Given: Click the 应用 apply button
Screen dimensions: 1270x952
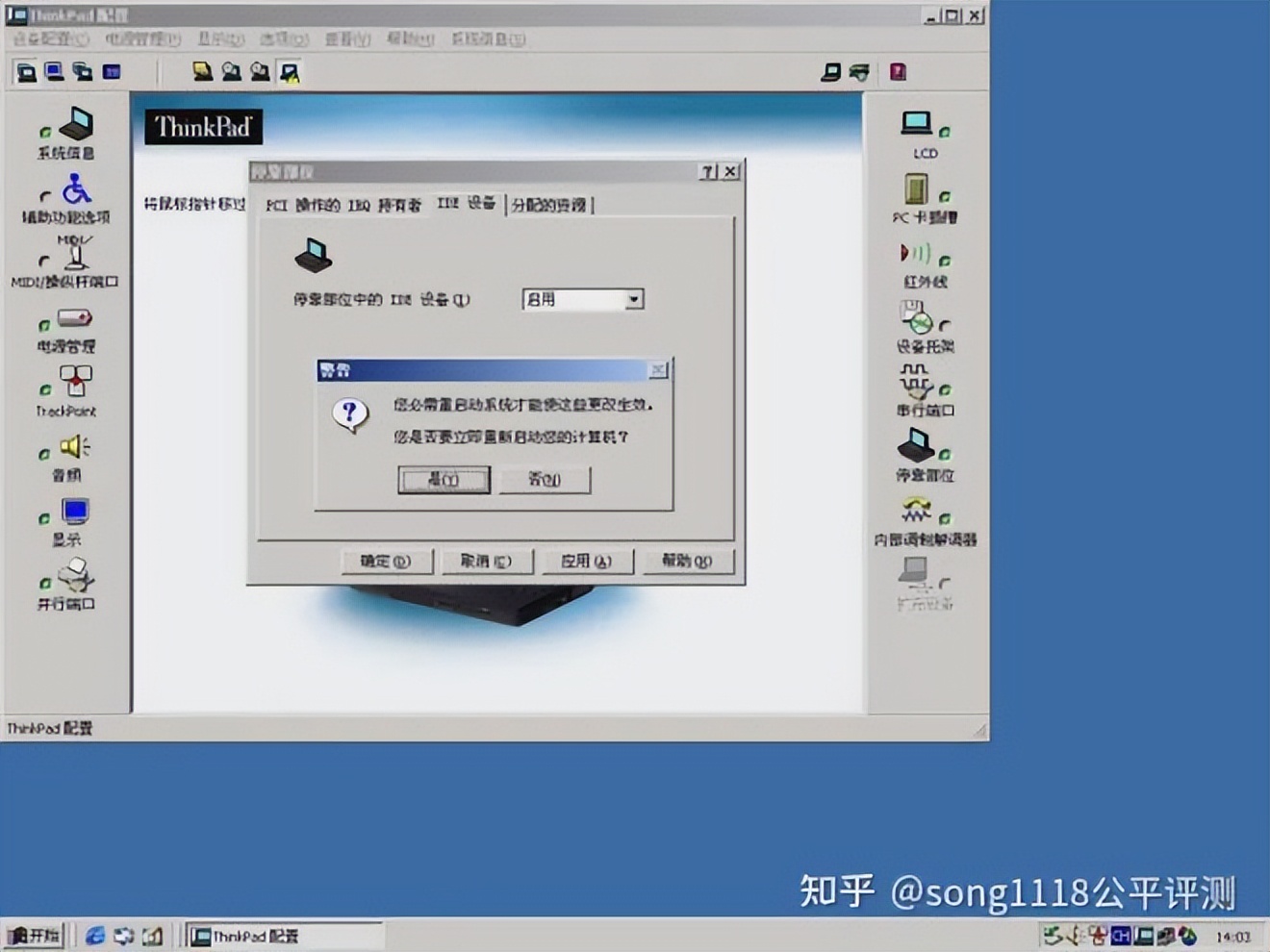Looking at the screenshot, I should pyautogui.click(x=586, y=562).
